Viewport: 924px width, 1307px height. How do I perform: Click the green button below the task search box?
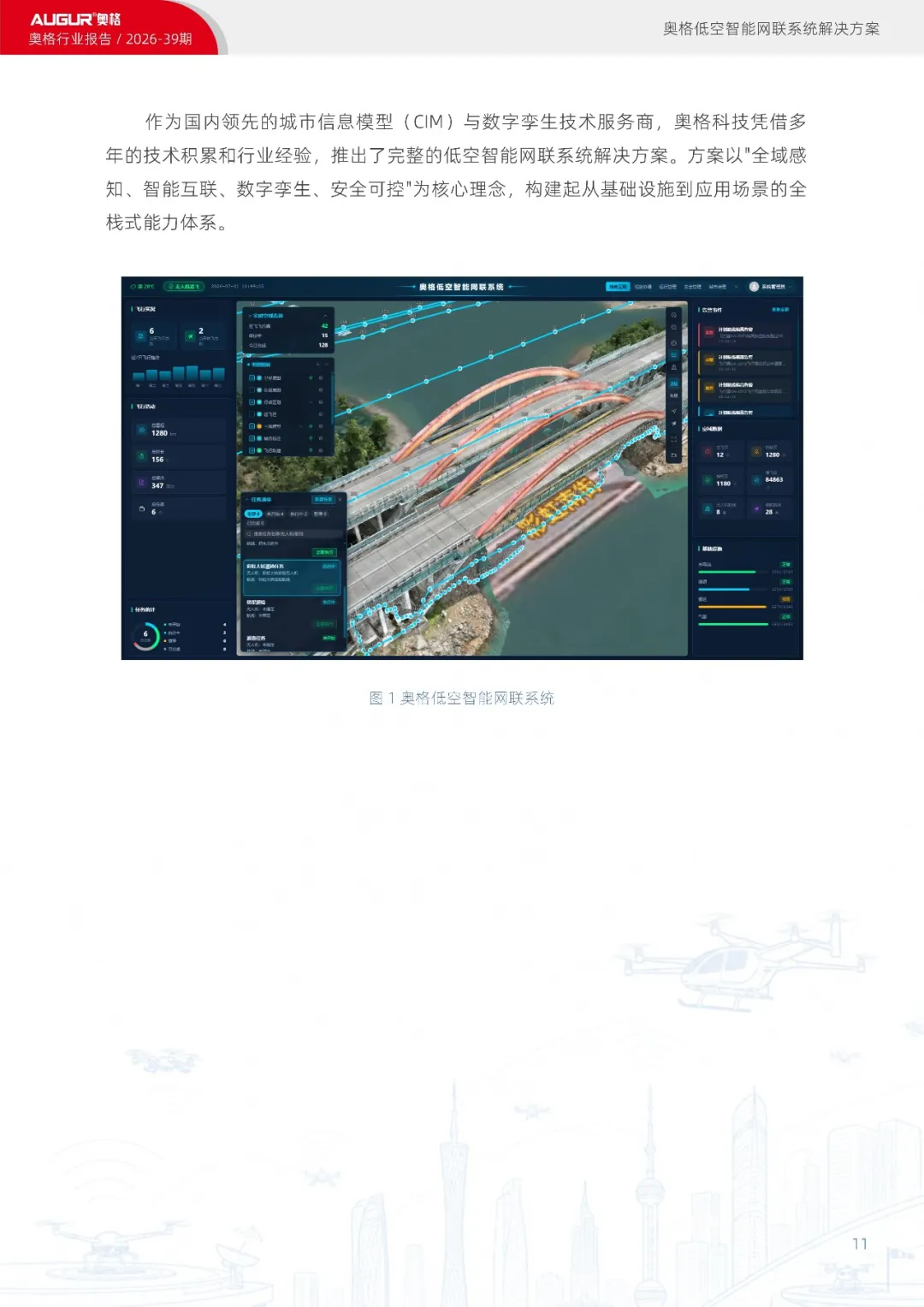pos(325,552)
